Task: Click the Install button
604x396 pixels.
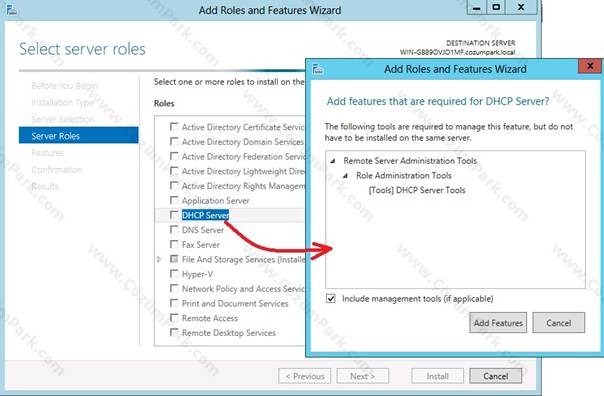Action: [438, 376]
